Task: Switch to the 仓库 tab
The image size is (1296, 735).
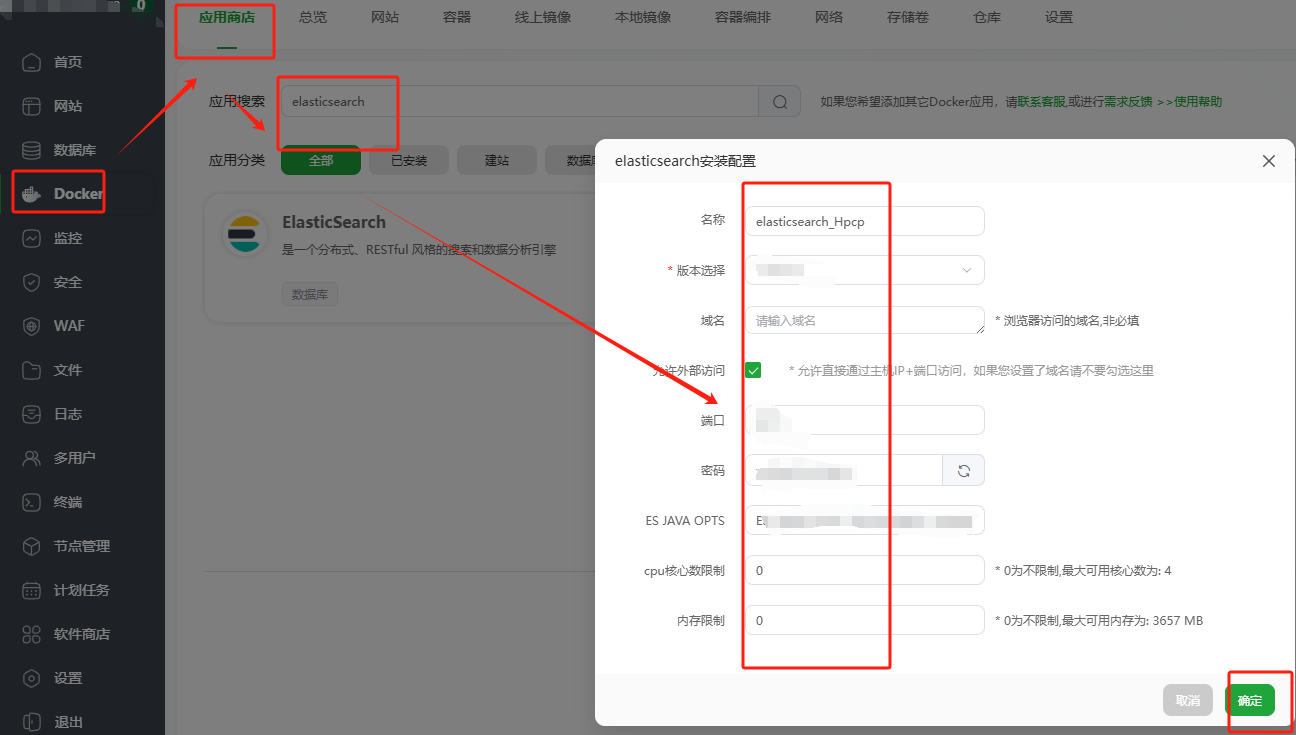Action: 987,17
